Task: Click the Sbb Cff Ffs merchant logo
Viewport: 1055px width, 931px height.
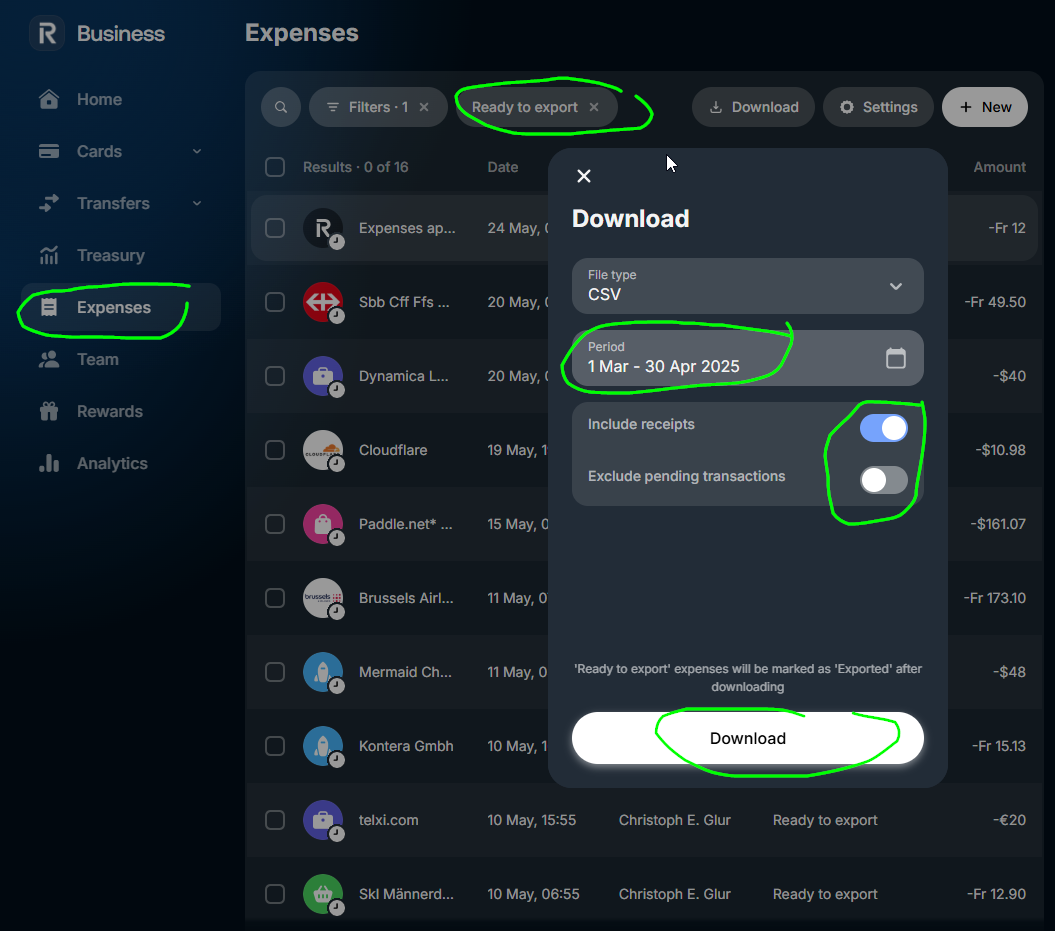Action: [323, 302]
